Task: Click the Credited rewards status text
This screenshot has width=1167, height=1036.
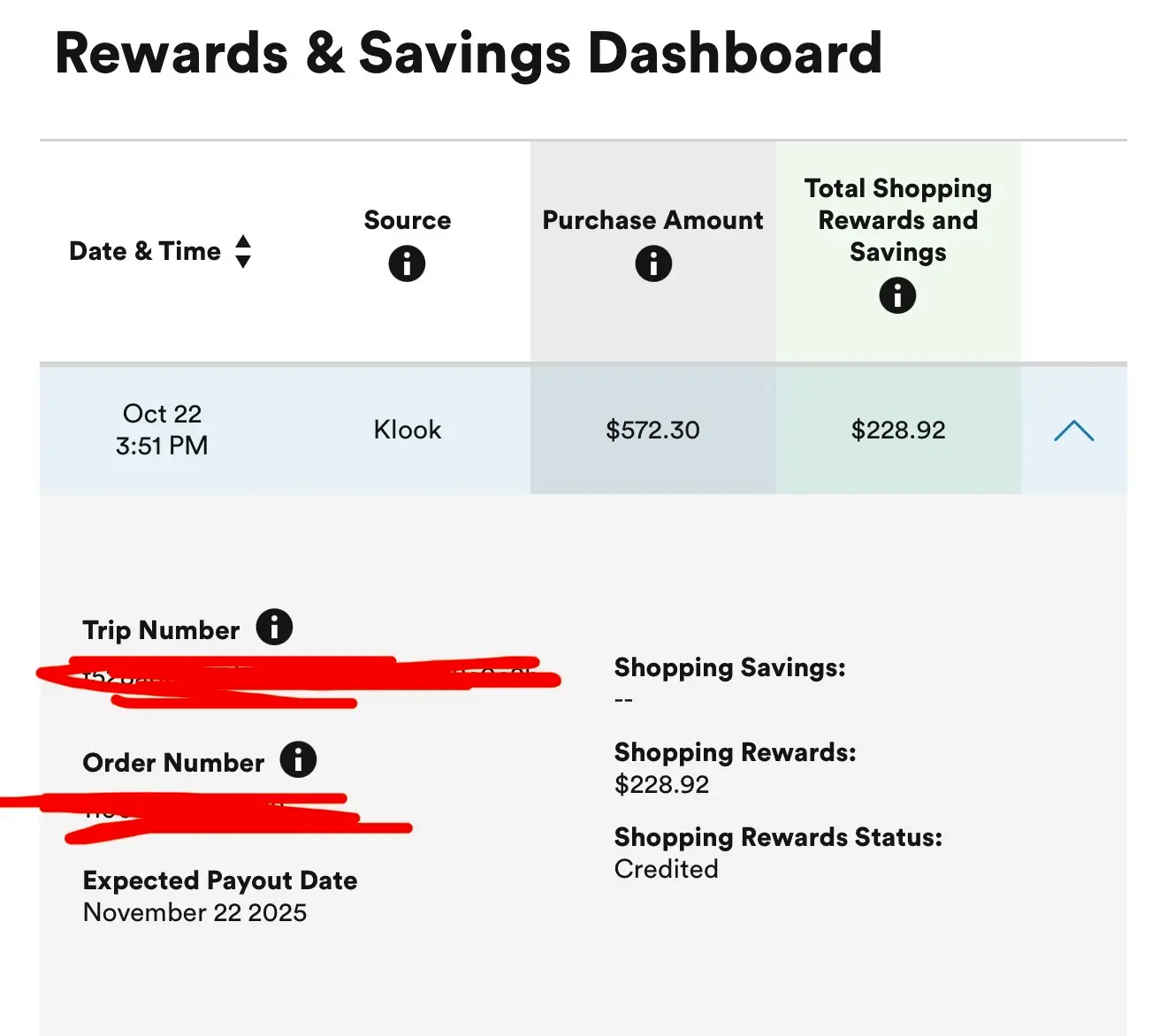Action: click(667, 869)
